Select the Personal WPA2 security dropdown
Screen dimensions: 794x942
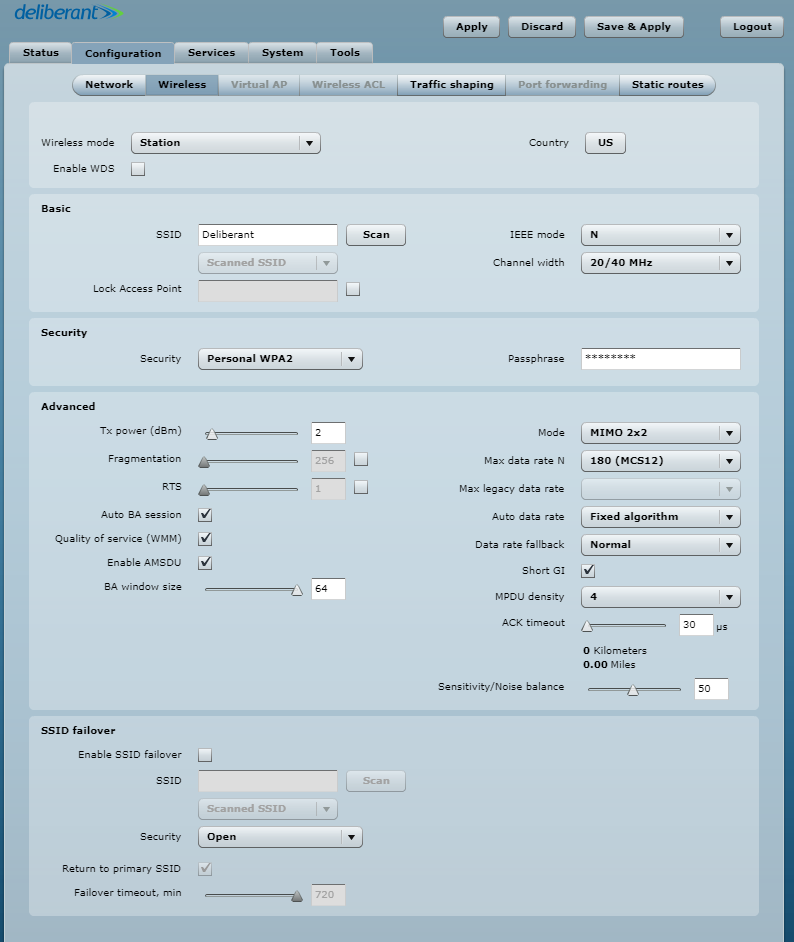(x=279, y=359)
